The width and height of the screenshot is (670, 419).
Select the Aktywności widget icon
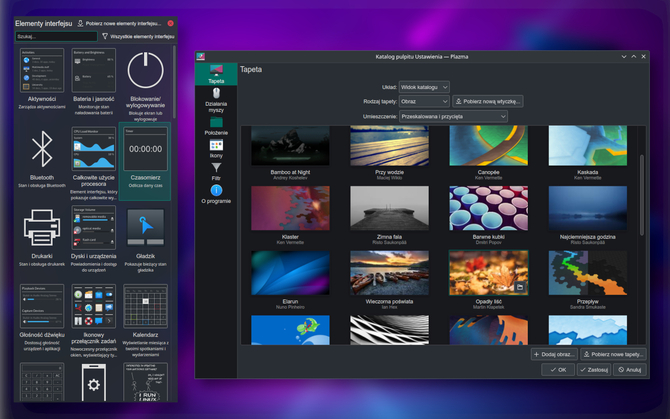[x=42, y=70]
